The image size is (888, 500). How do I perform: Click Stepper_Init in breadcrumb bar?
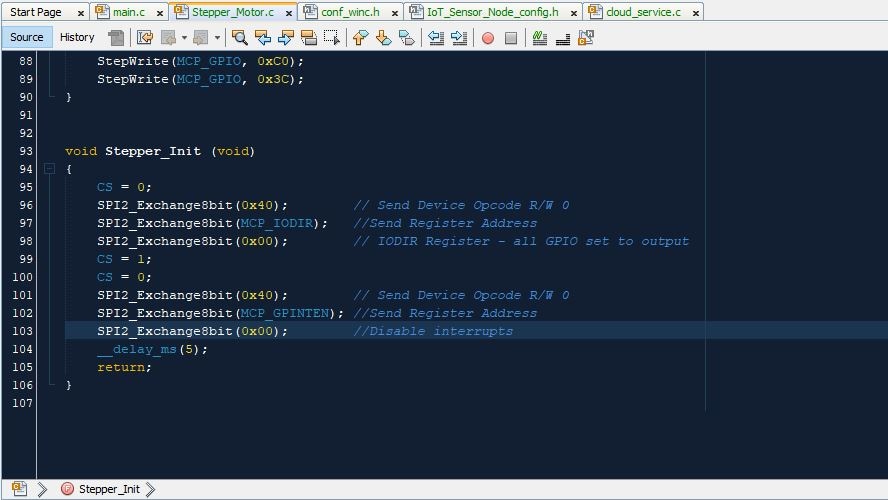[109, 489]
